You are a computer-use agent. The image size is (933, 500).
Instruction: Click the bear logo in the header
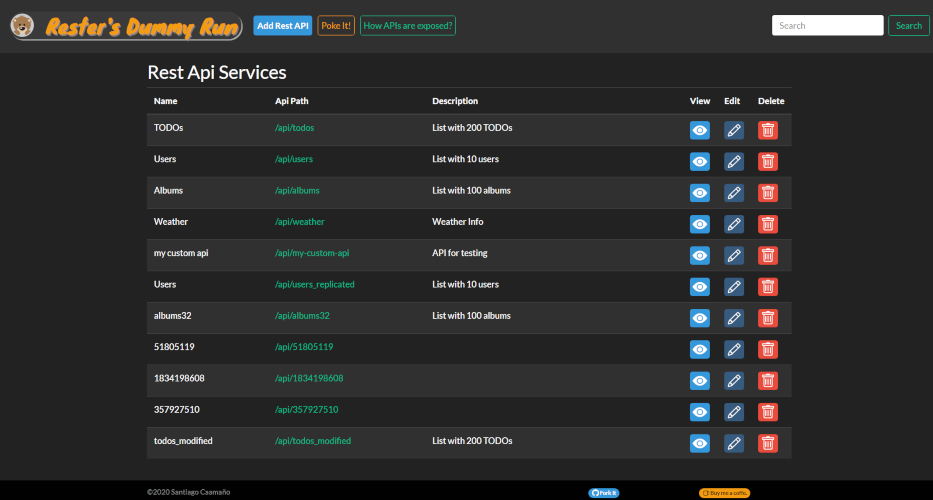click(x=23, y=26)
